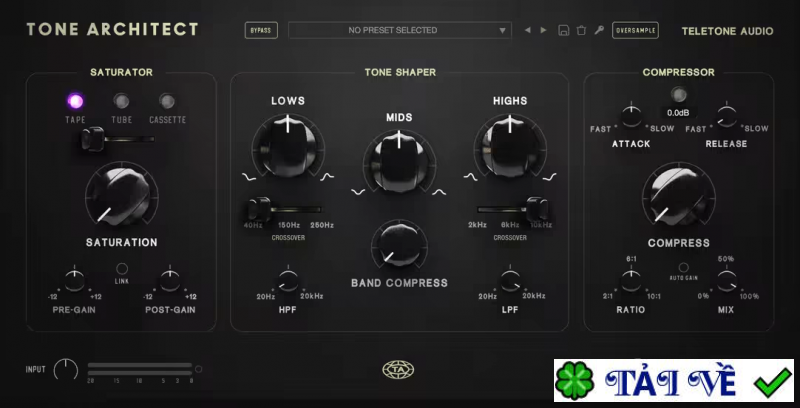This screenshot has width=800, height=408.
Task: Click the saturator mode slider handle
Action: [93, 139]
